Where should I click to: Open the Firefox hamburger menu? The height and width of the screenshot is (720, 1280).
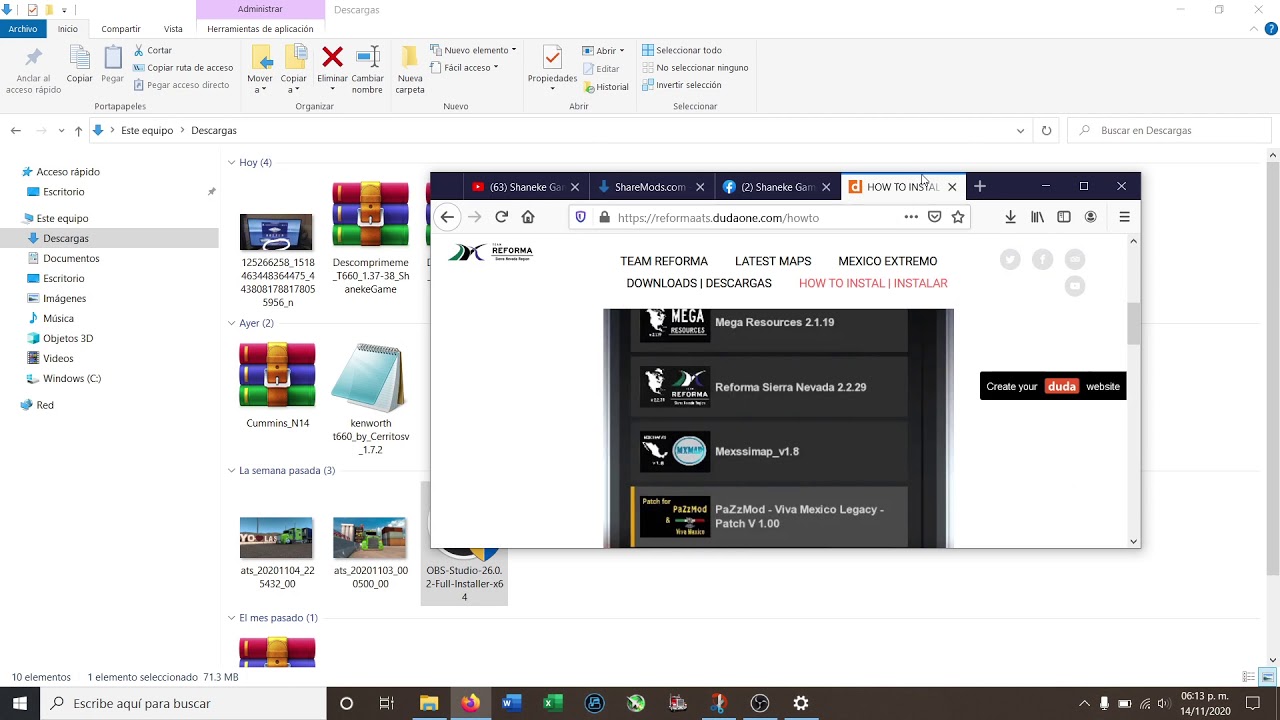point(1124,217)
